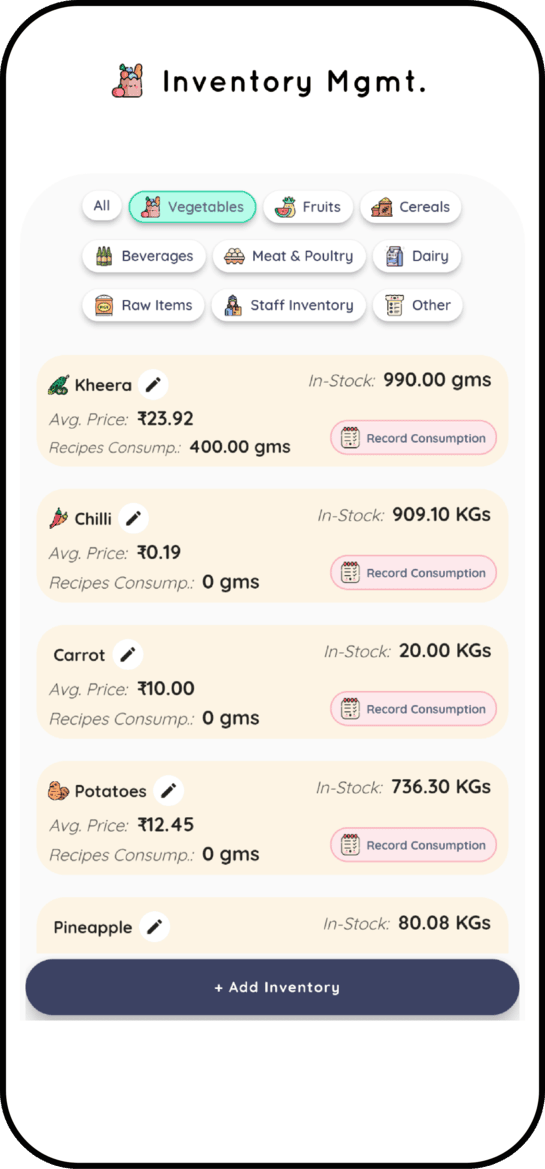Select the All category filter
Image resolution: width=545 pixels, height=1169 pixels.
(102, 206)
